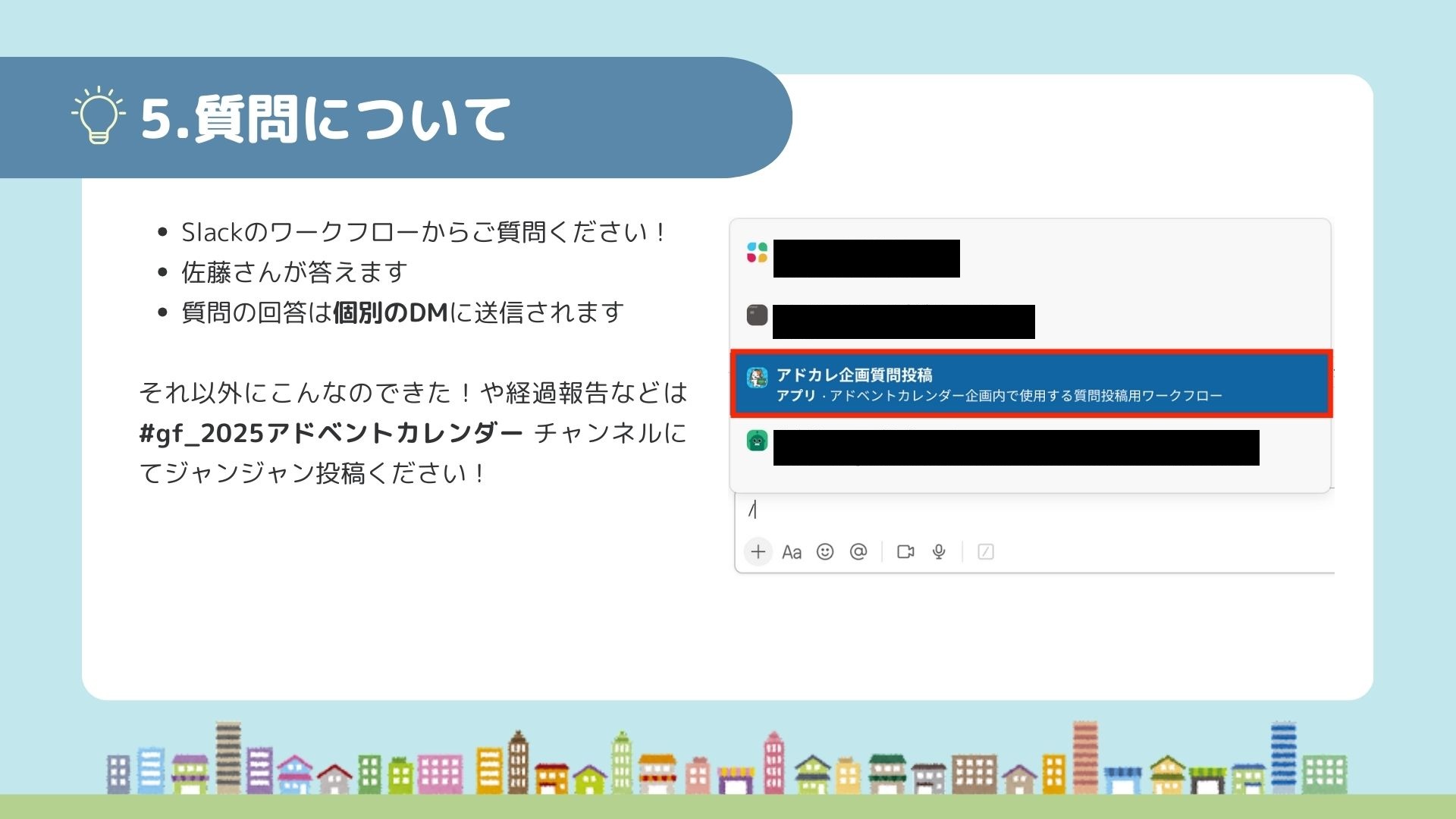The width and height of the screenshot is (1456, 819).
Task: Click the plus attach button in composer
Action: point(758,551)
